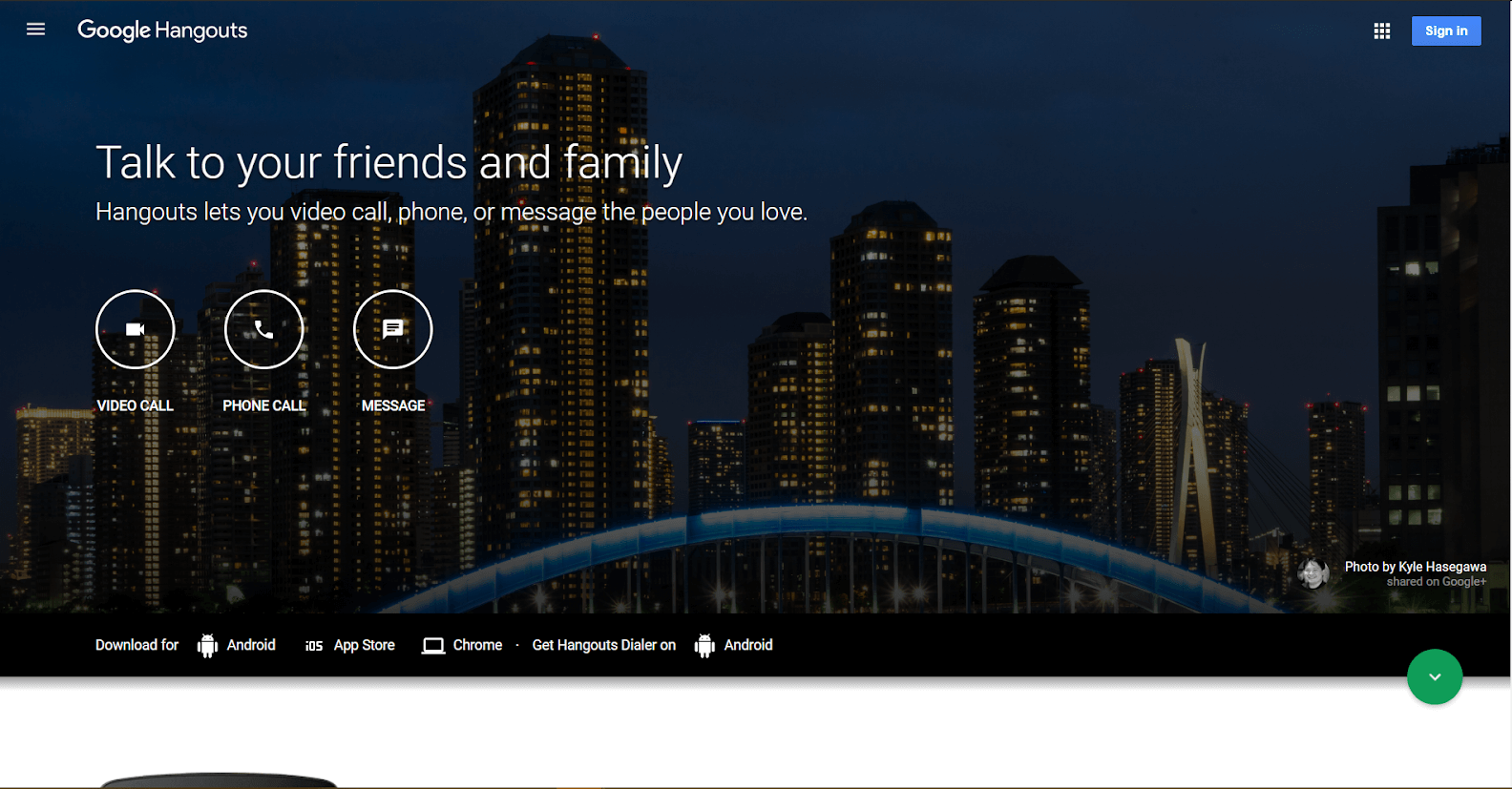Click the Talk to your friends and family heading

point(389,162)
